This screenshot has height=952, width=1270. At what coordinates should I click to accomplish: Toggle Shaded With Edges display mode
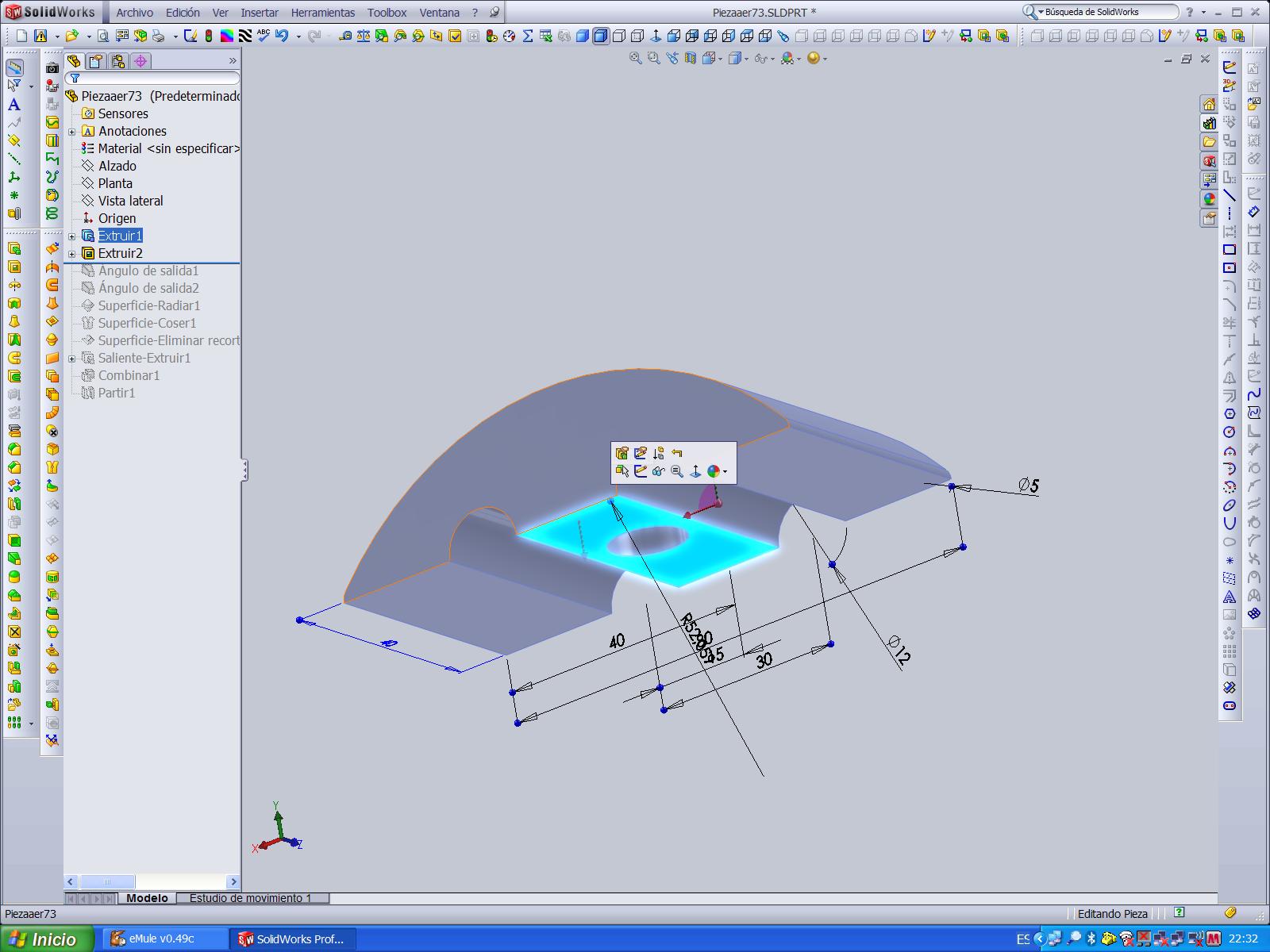601,36
